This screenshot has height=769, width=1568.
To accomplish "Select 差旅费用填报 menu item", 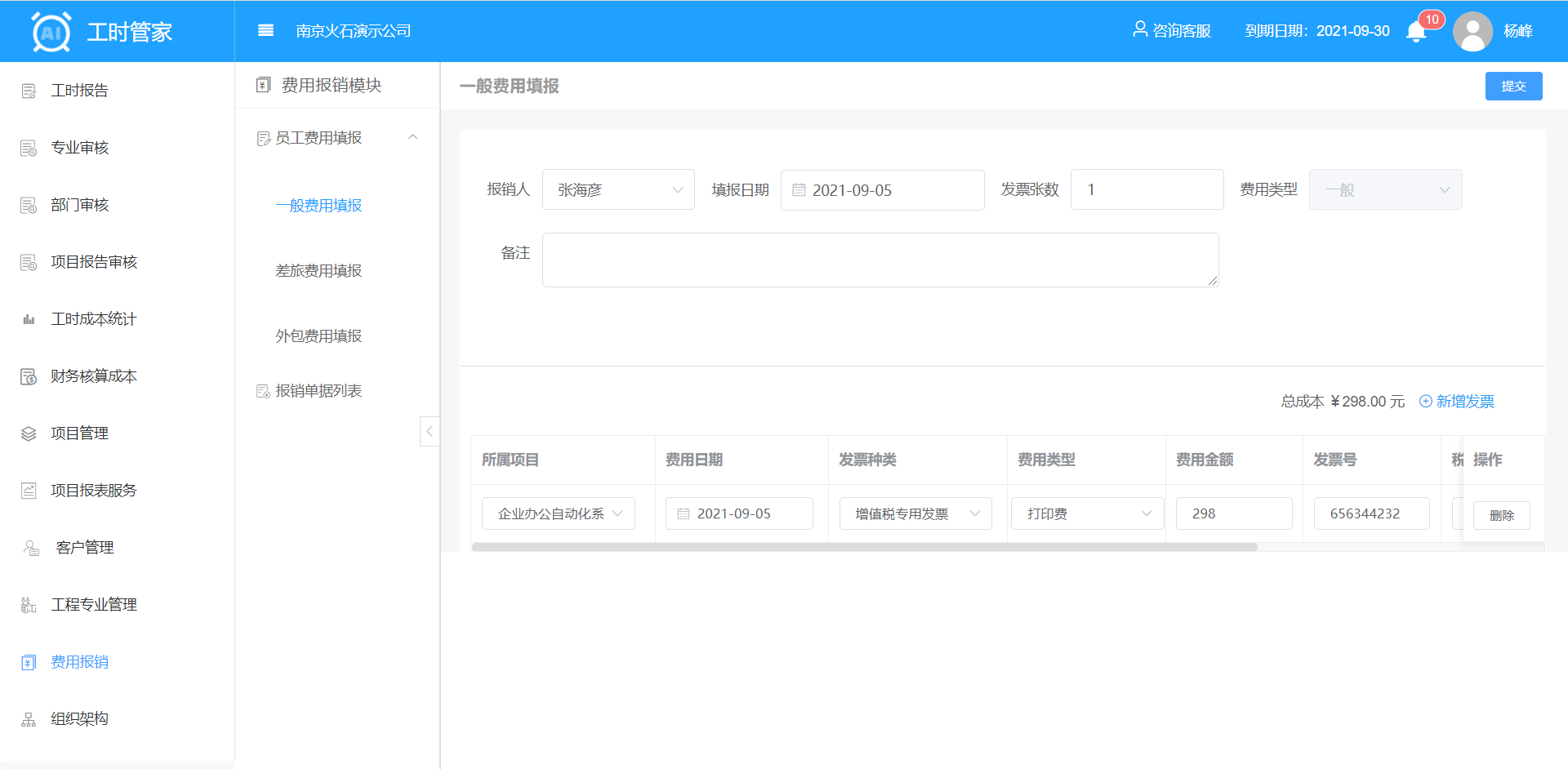I will [x=318, y=271].
